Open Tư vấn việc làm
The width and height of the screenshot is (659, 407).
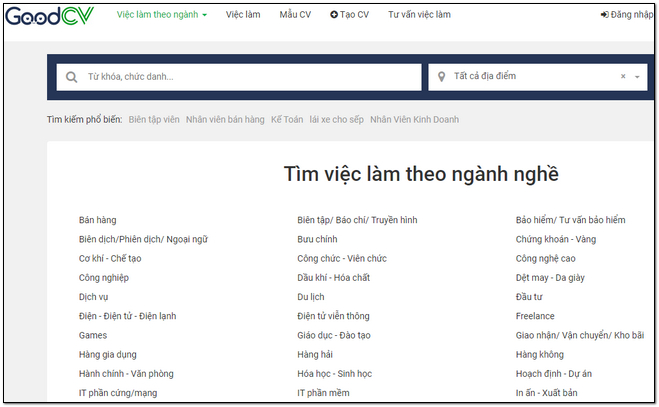click(x=419, y=15)
